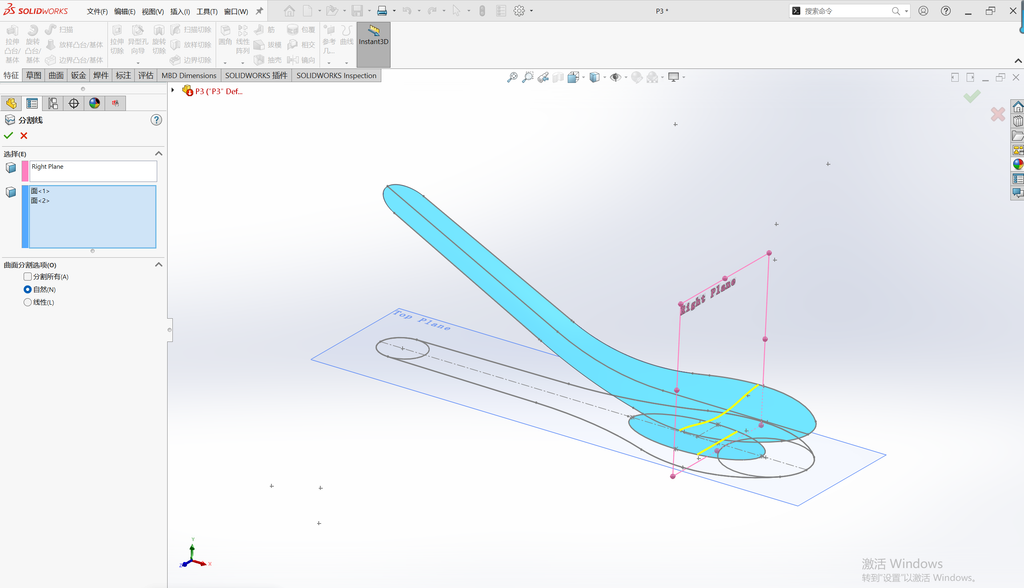This screenshot has width=1024, height=588.
Task: Open Design Library icon in task pane
Action: 1017,121
